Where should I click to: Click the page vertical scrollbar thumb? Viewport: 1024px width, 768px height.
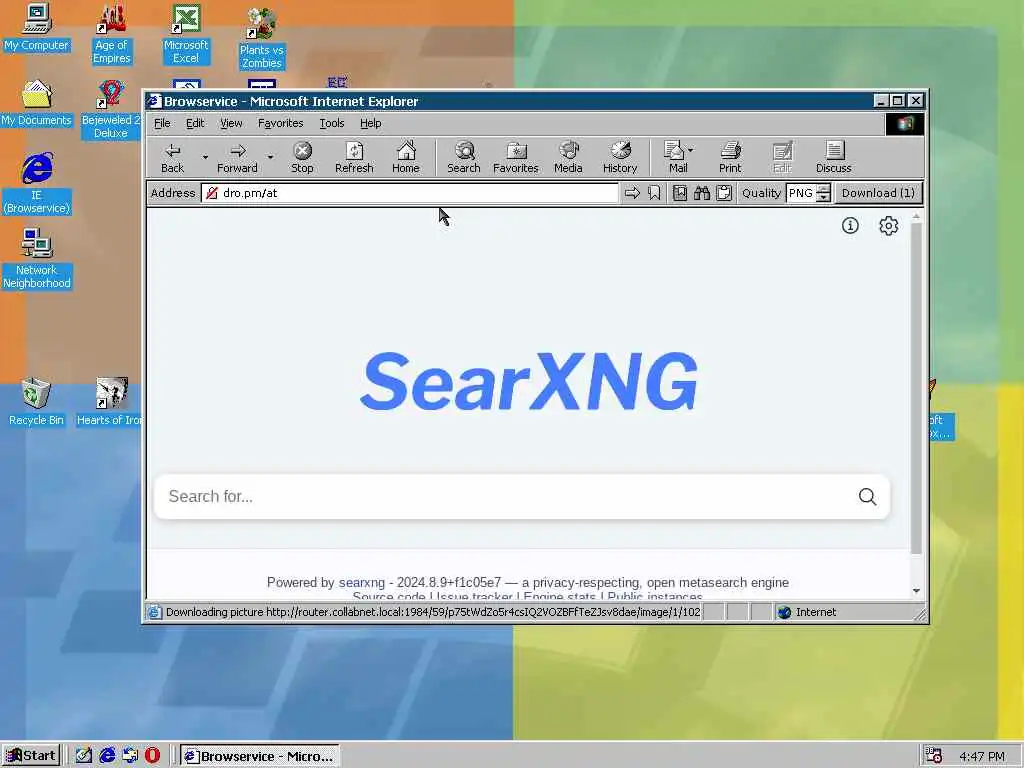click(916, 387)
